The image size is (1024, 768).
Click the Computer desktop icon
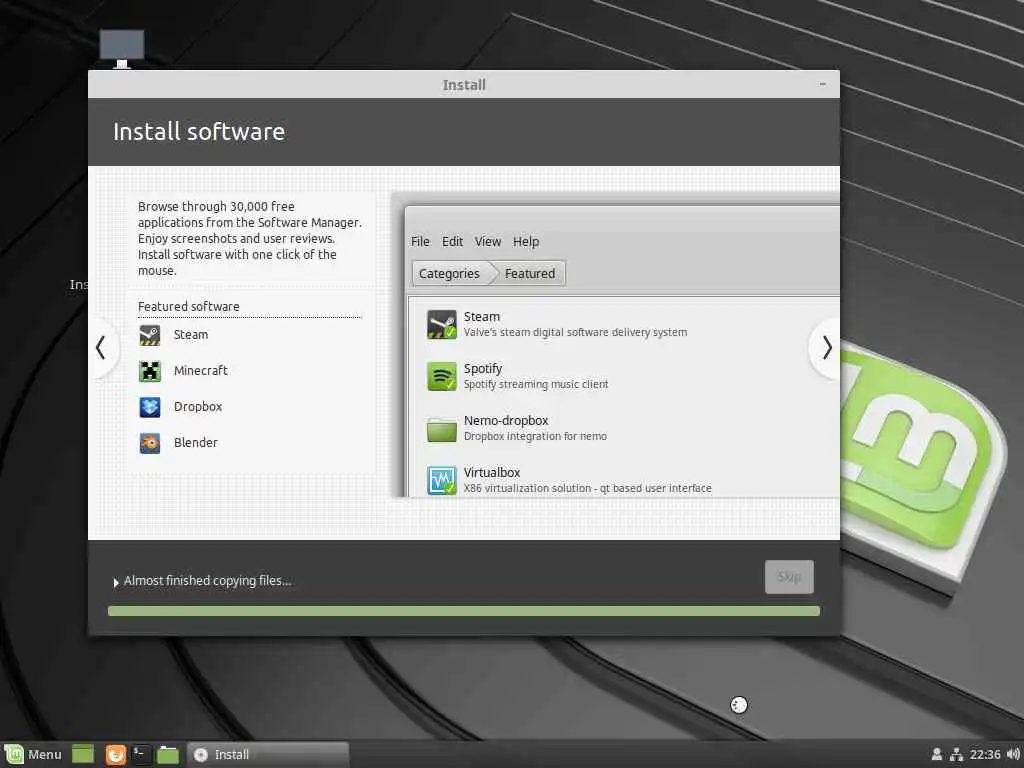tap(121, 49)
